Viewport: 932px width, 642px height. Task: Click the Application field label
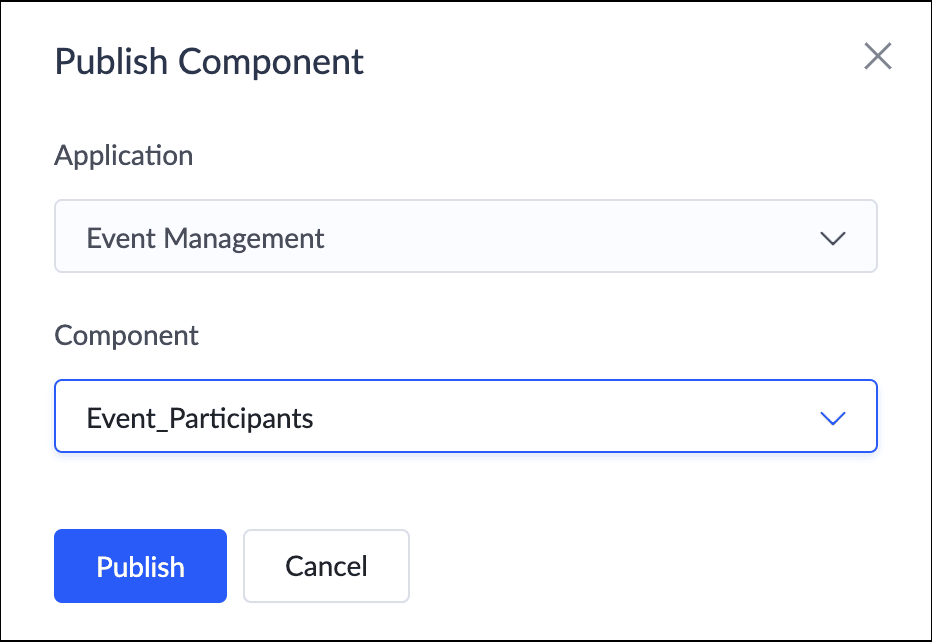tap(123, 156)
